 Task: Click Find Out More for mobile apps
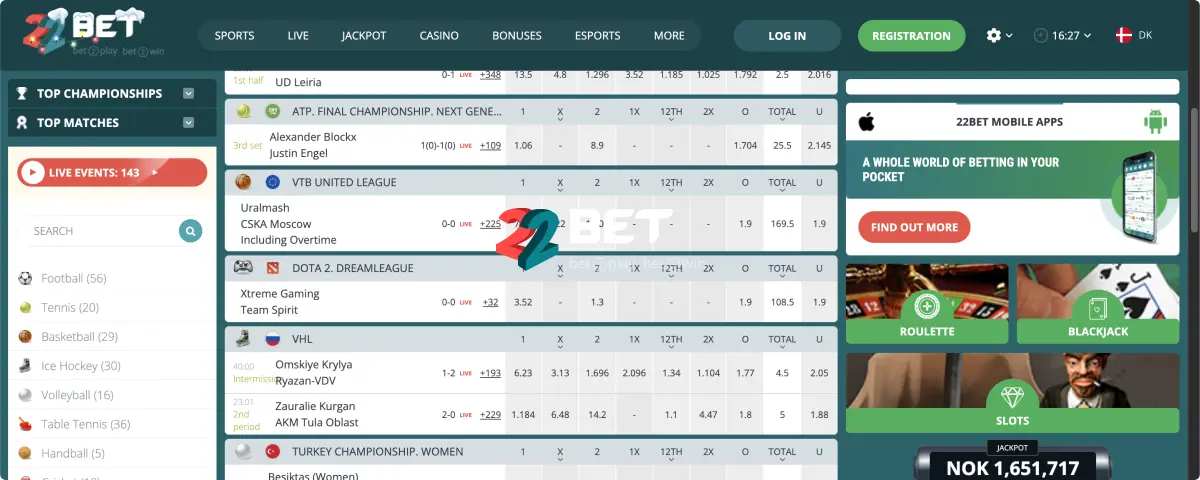click(x=914, y=227)
